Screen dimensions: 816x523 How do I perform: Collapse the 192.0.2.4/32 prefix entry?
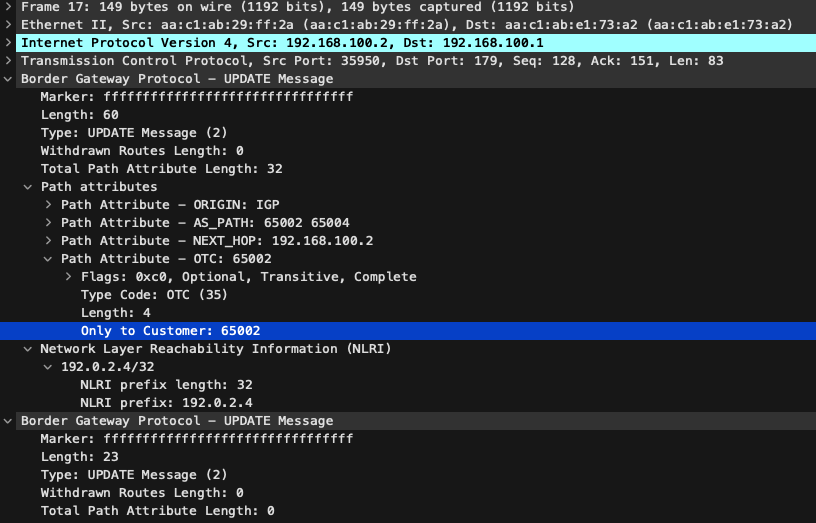click(x=48, y=367)
